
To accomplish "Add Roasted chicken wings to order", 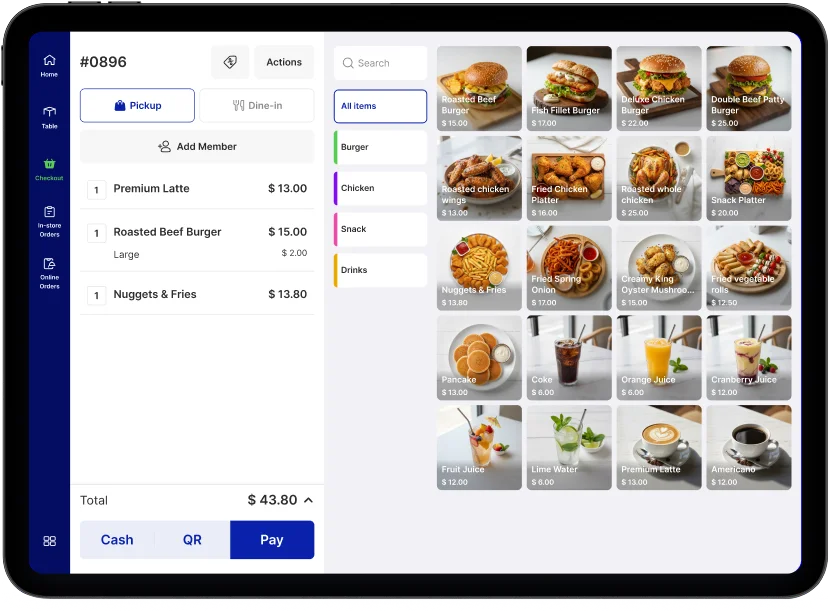I will pos(479,179).
